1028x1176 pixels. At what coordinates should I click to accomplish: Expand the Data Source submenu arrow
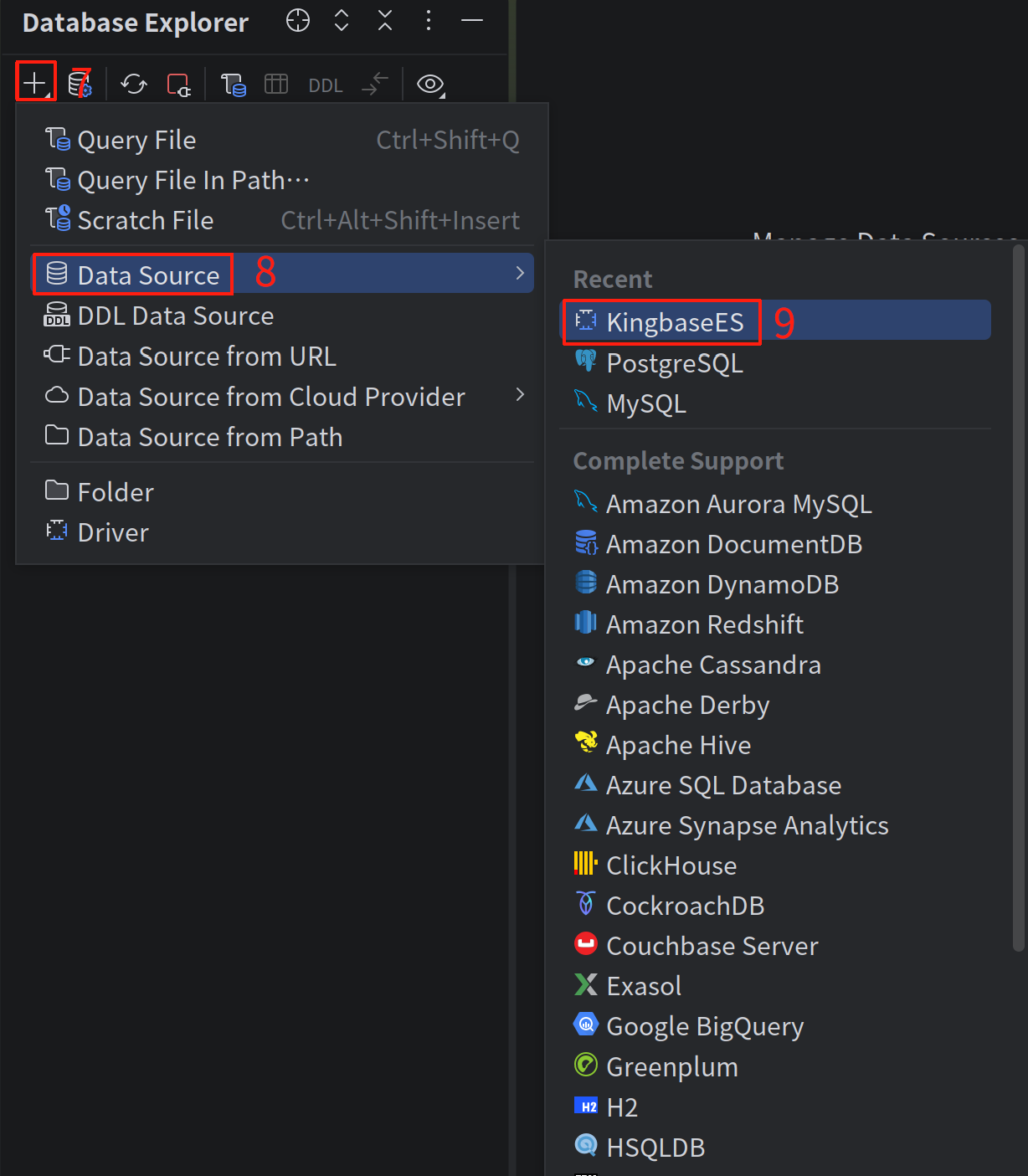point(520,273)
